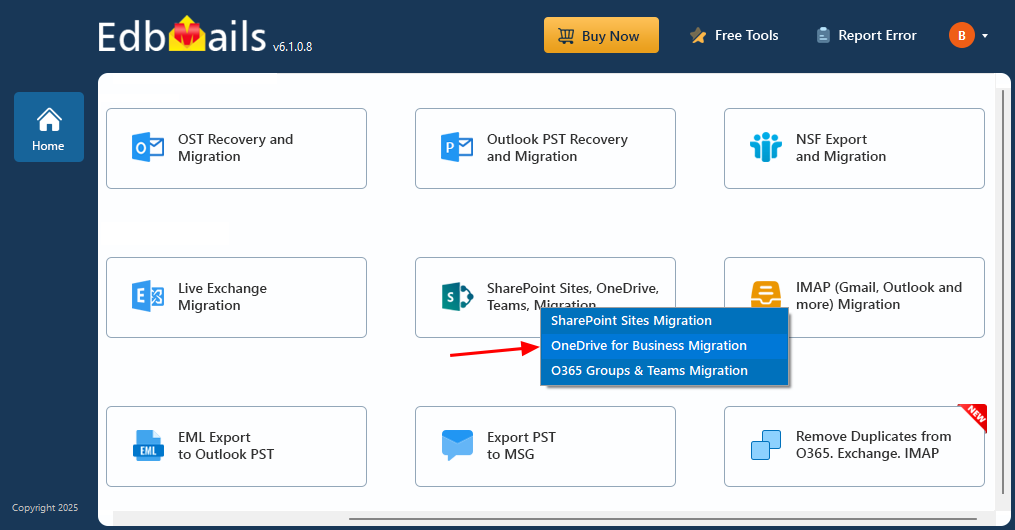Click the inbox tray icon on IMAP Migration card
Viewport: 1015px width, 530px height.
click(766, 294)
